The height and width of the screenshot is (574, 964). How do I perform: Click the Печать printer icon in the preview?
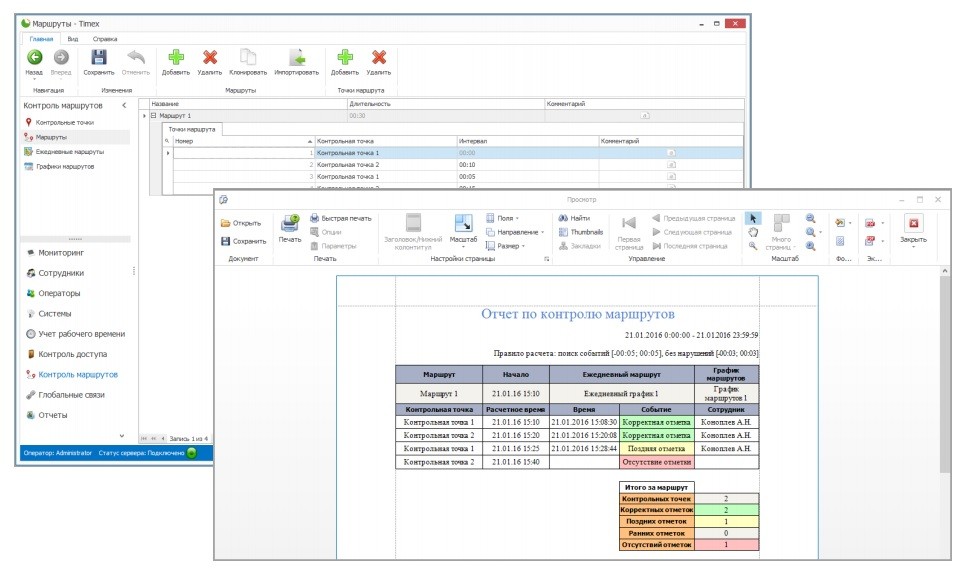click(x=290, y=226)
